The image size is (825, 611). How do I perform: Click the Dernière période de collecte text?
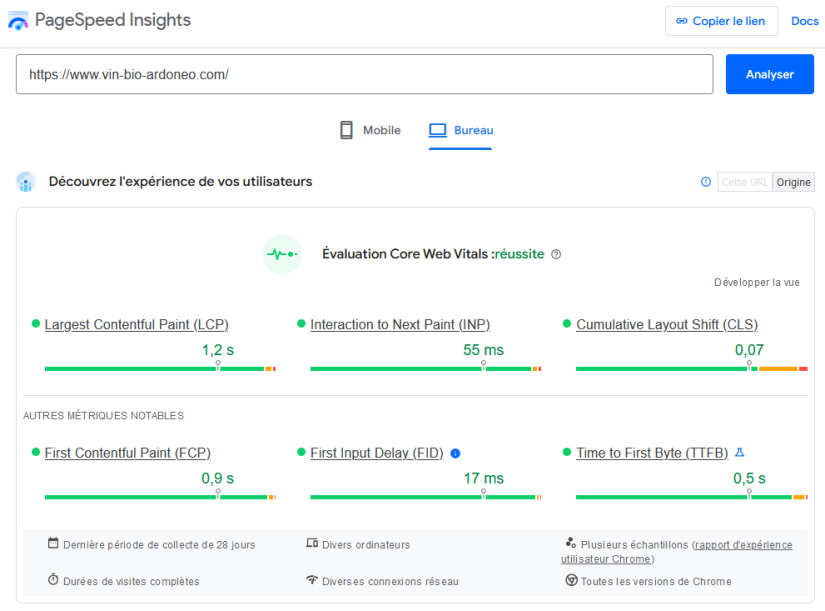click(x=159, y=545)
